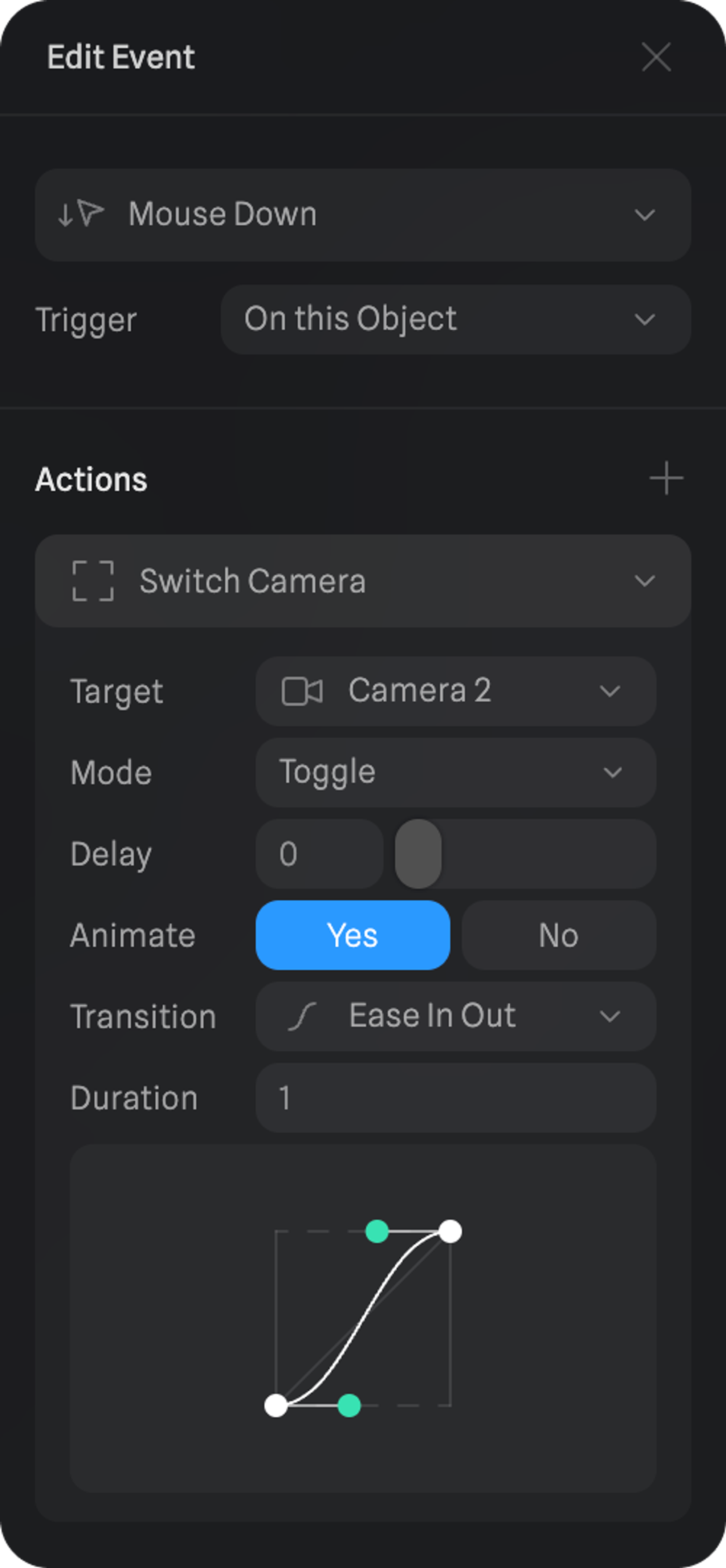Select the bottom green bezier handle
726x1568 pixels.
[349, 1405]
